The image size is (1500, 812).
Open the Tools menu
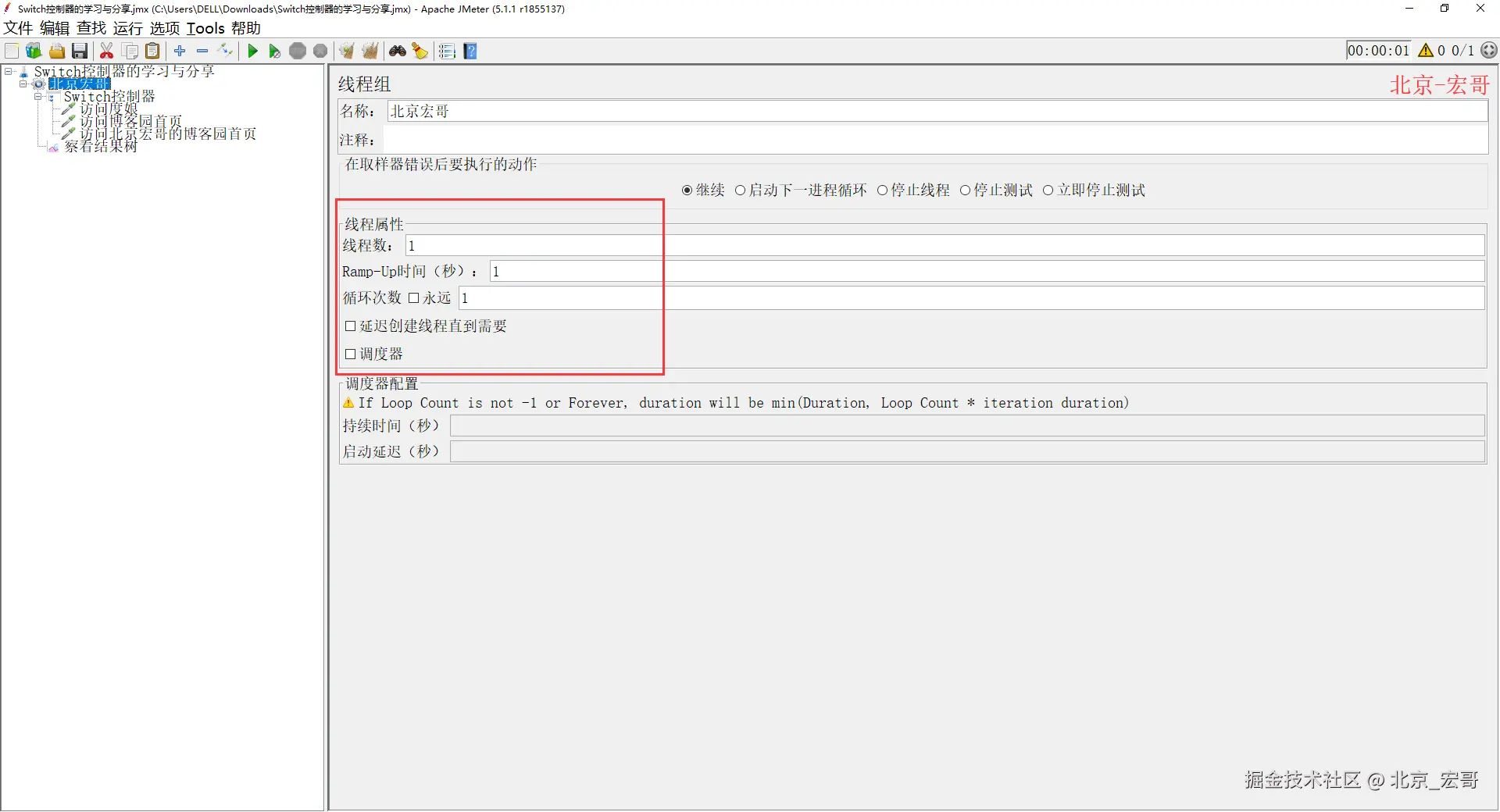coord(205,28)
